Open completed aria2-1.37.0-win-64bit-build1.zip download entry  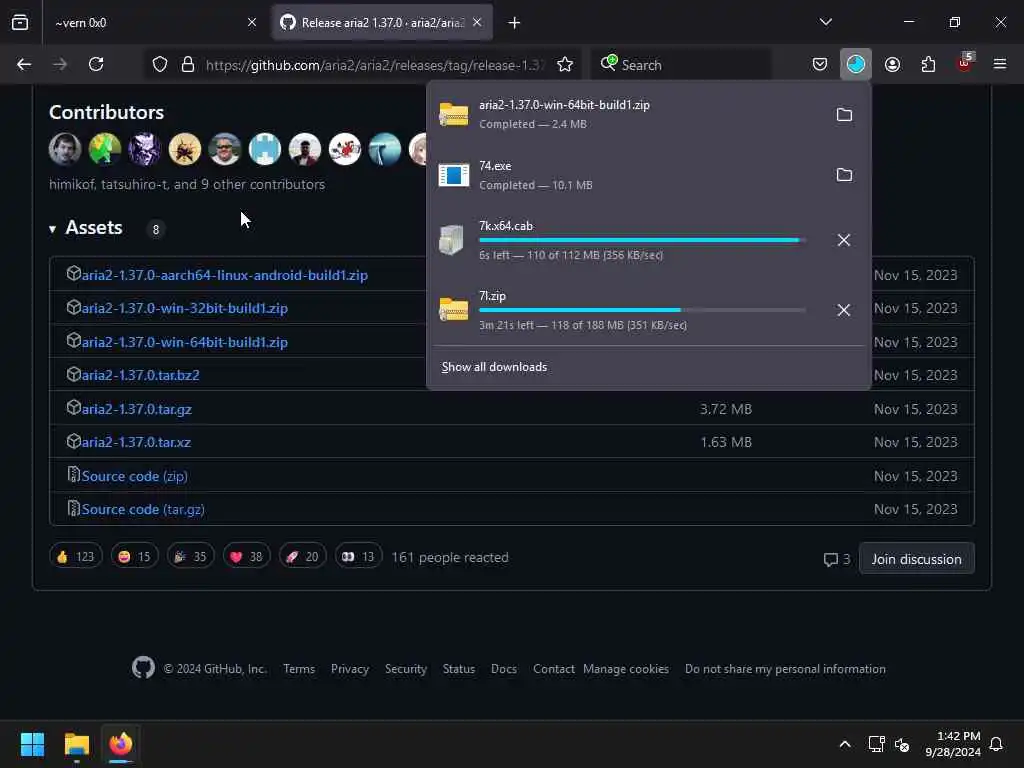click(627, 114)
